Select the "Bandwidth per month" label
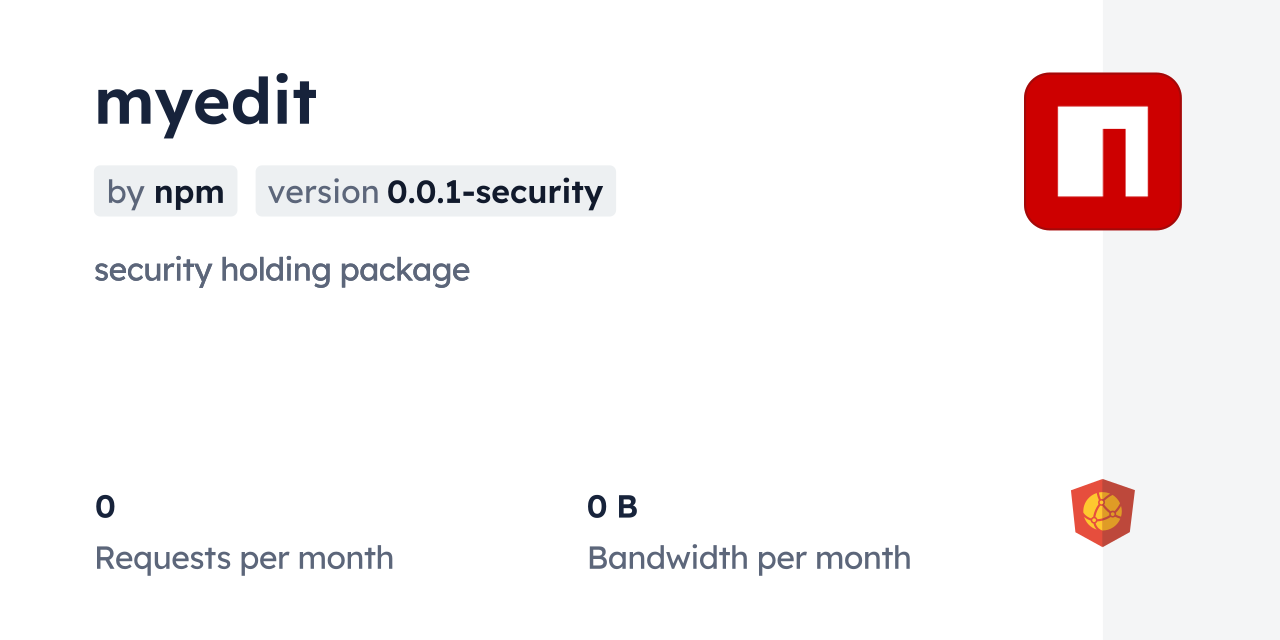1280x640 pixels. [x=748, y=558]
